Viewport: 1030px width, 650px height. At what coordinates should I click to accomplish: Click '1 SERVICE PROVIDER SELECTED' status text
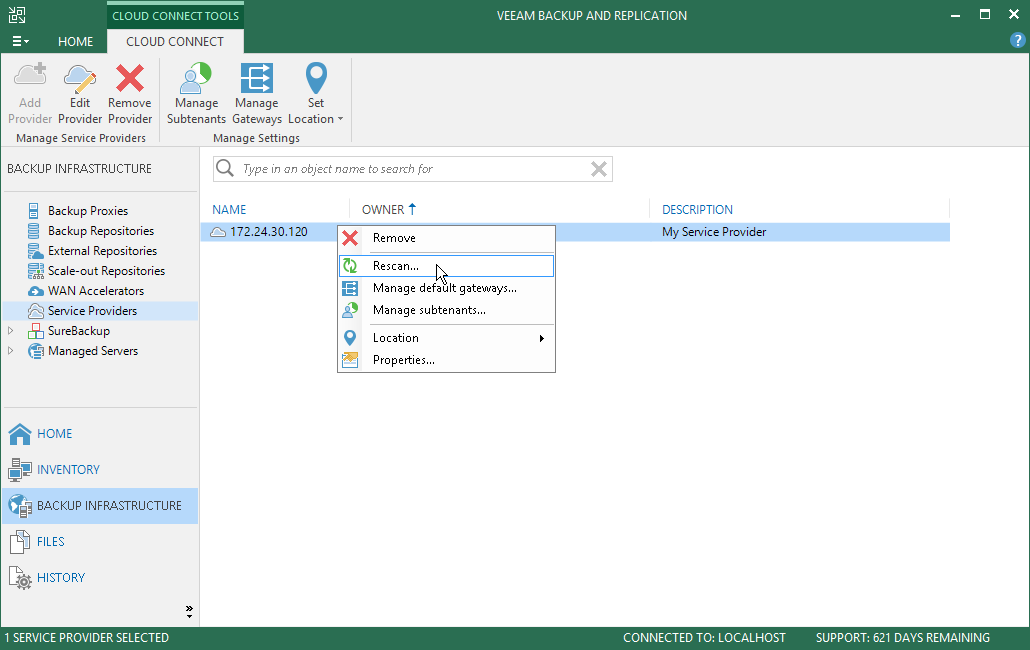87,638
